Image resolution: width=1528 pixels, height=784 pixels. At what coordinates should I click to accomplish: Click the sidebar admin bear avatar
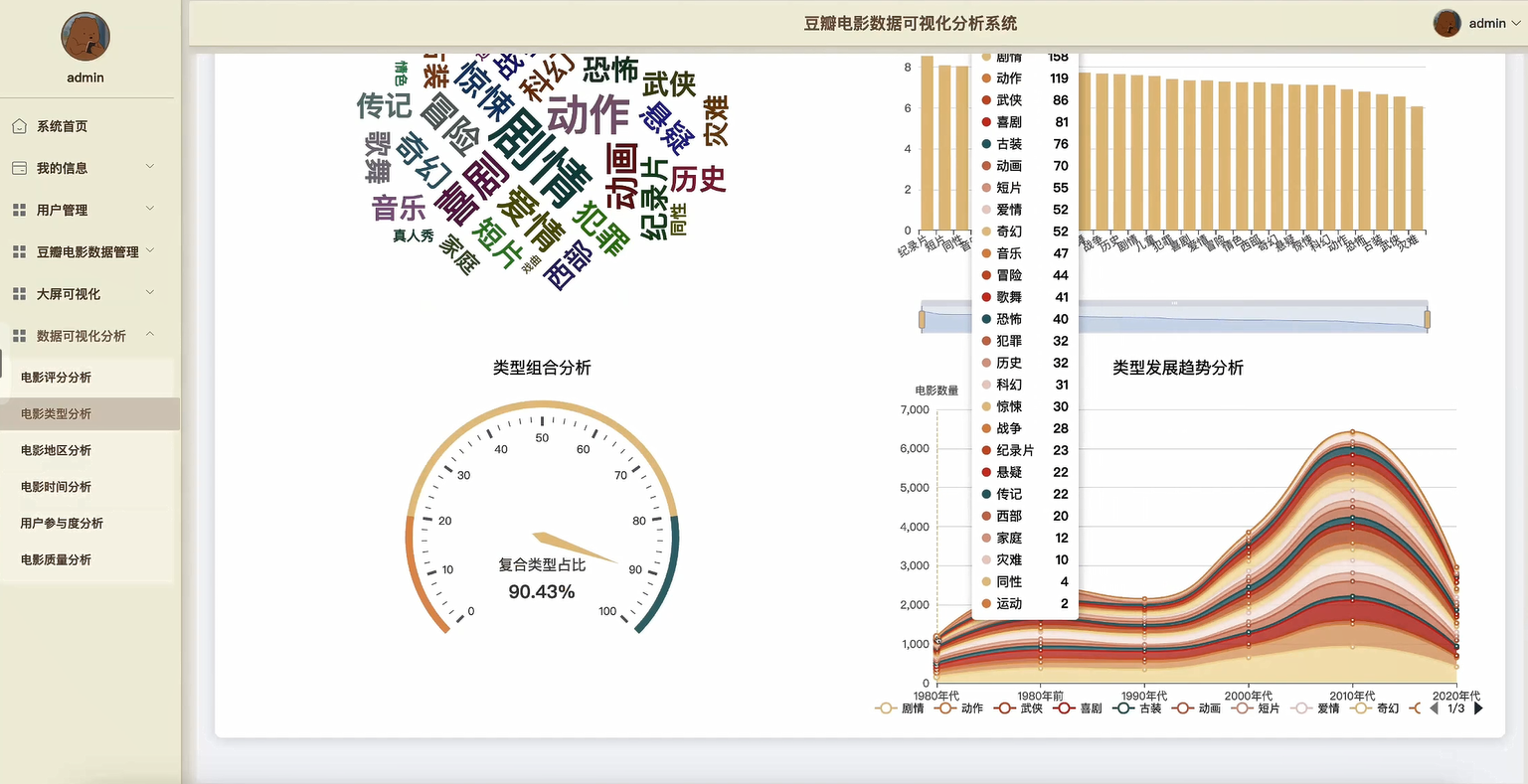tap(85, 37)
